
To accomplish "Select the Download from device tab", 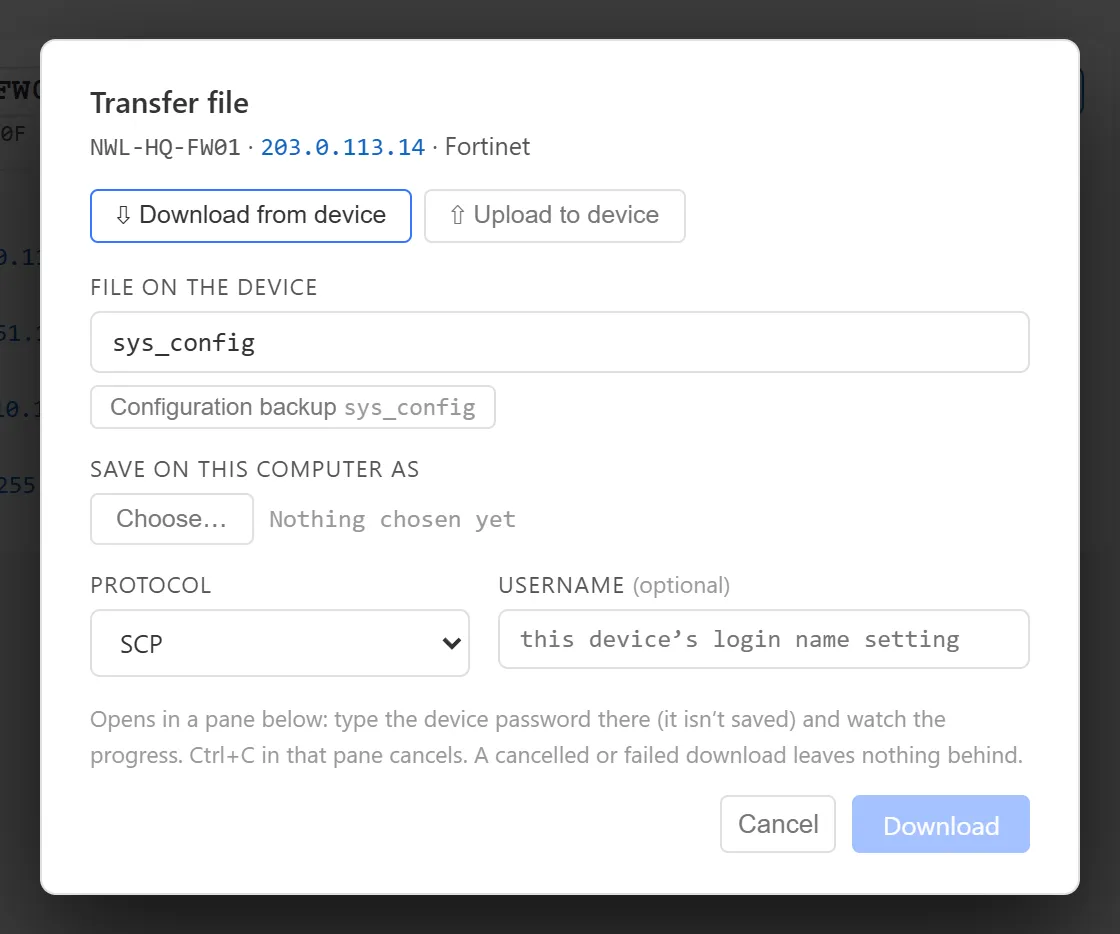I will [x=251, y=216].
